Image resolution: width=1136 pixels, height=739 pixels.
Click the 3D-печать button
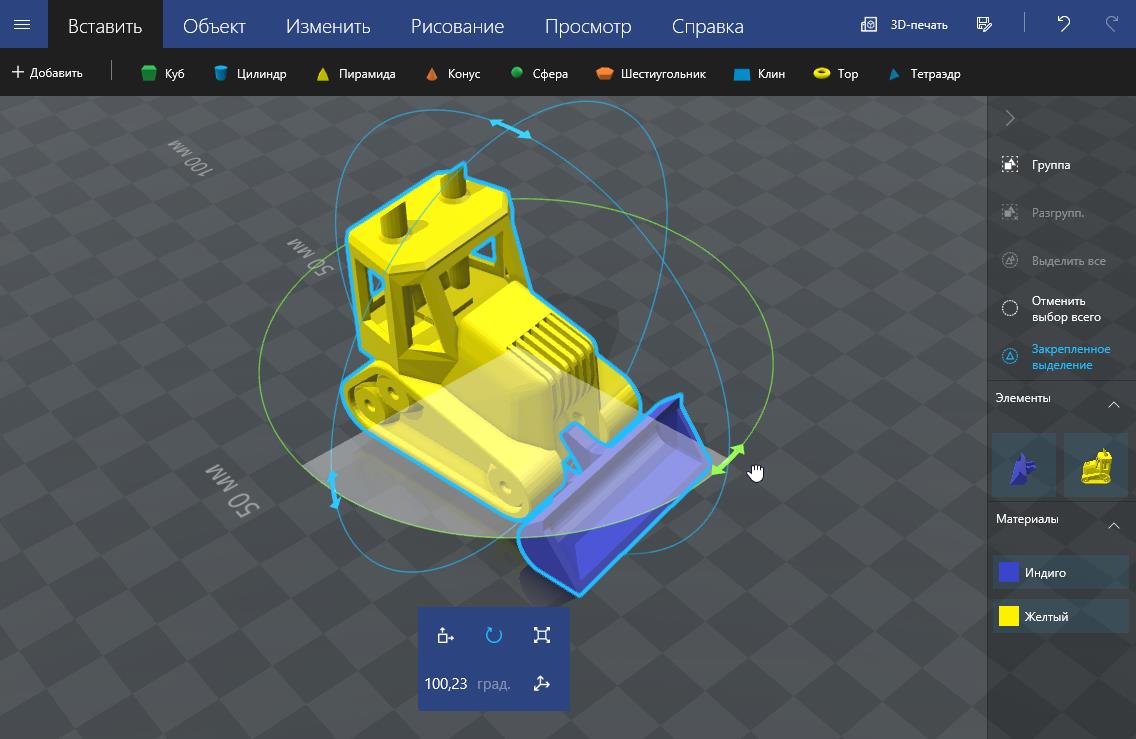pos(905,24)
